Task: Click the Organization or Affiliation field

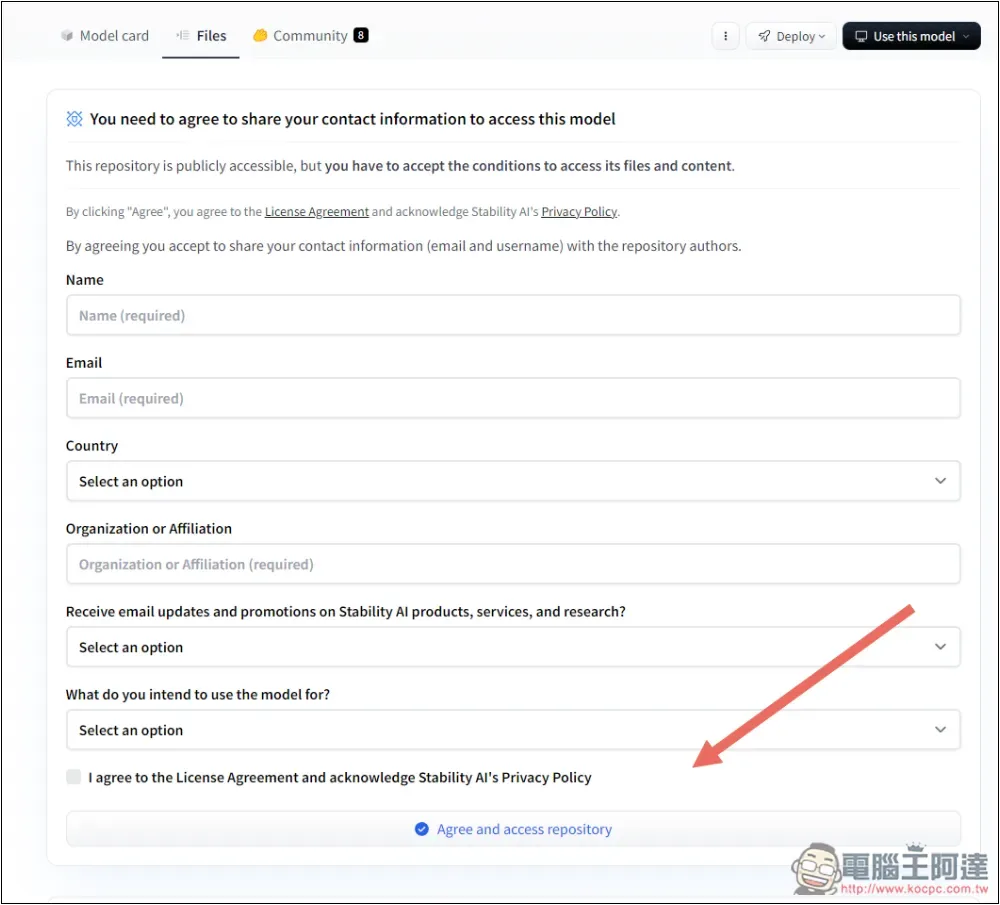Action: point(513,564)
